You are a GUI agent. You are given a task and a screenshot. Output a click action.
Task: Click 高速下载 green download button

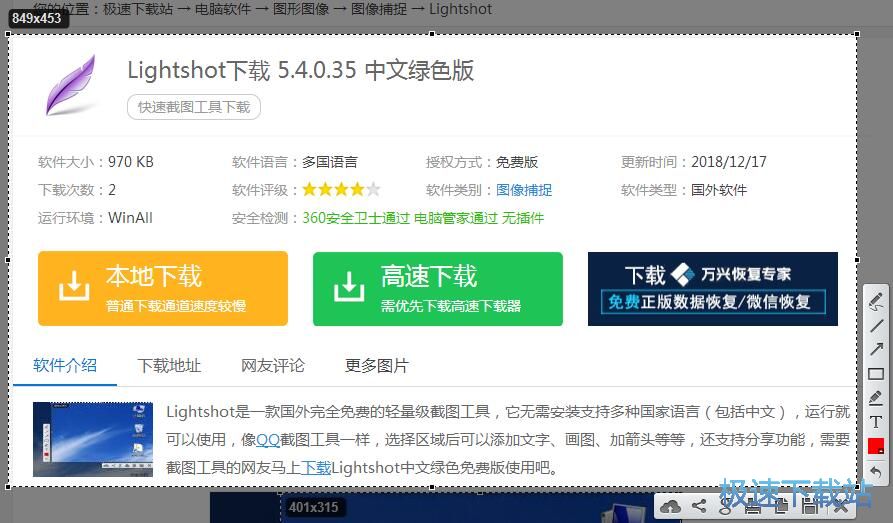click(437, 289)
